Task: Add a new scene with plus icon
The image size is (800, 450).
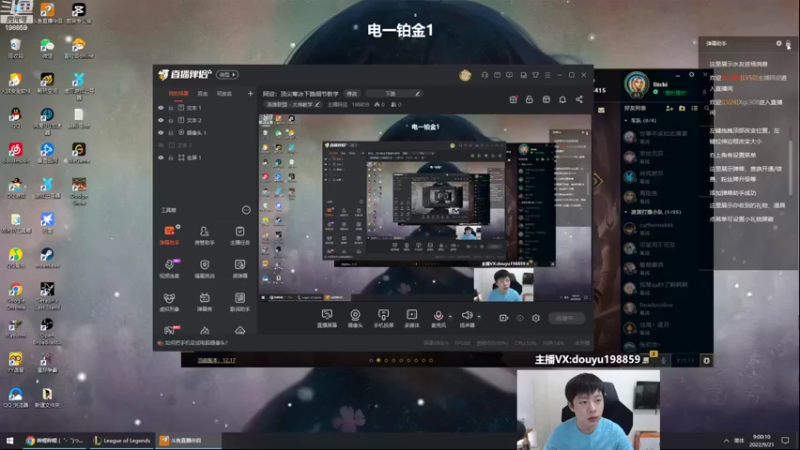Action: tap(250, 94)
